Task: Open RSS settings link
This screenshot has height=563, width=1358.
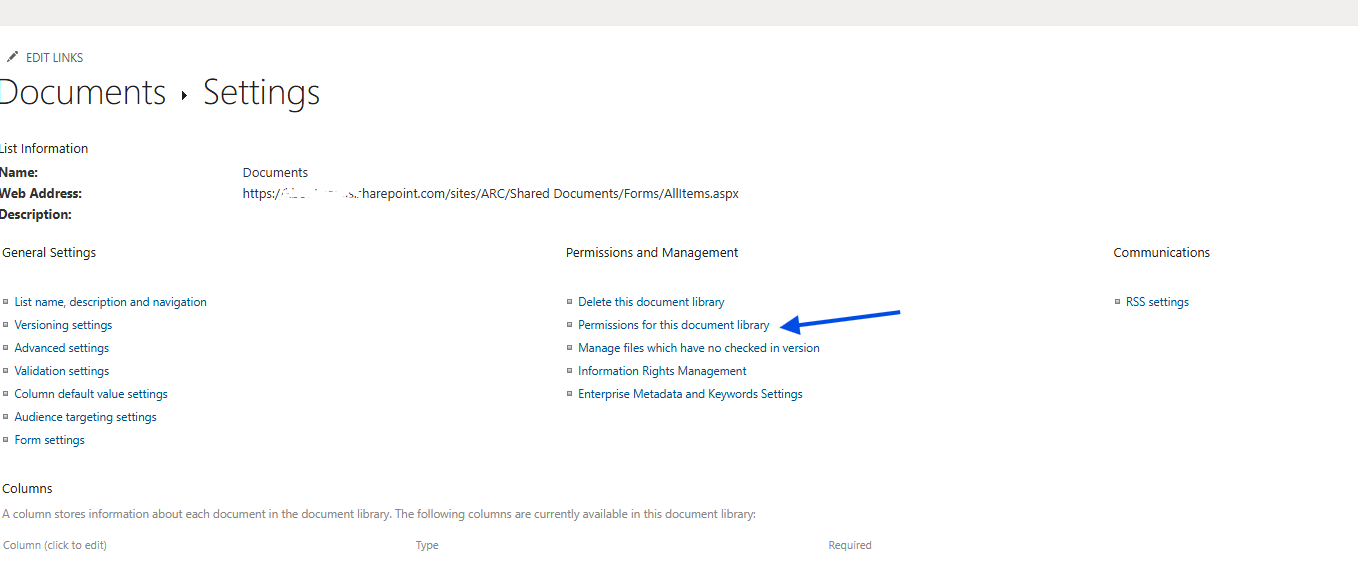Action: coord(1157,302)
